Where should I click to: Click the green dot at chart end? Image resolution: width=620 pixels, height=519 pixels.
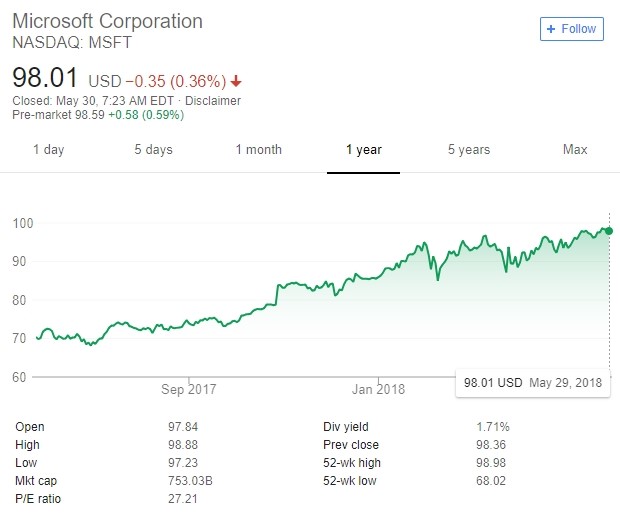[x=609, y=231]
